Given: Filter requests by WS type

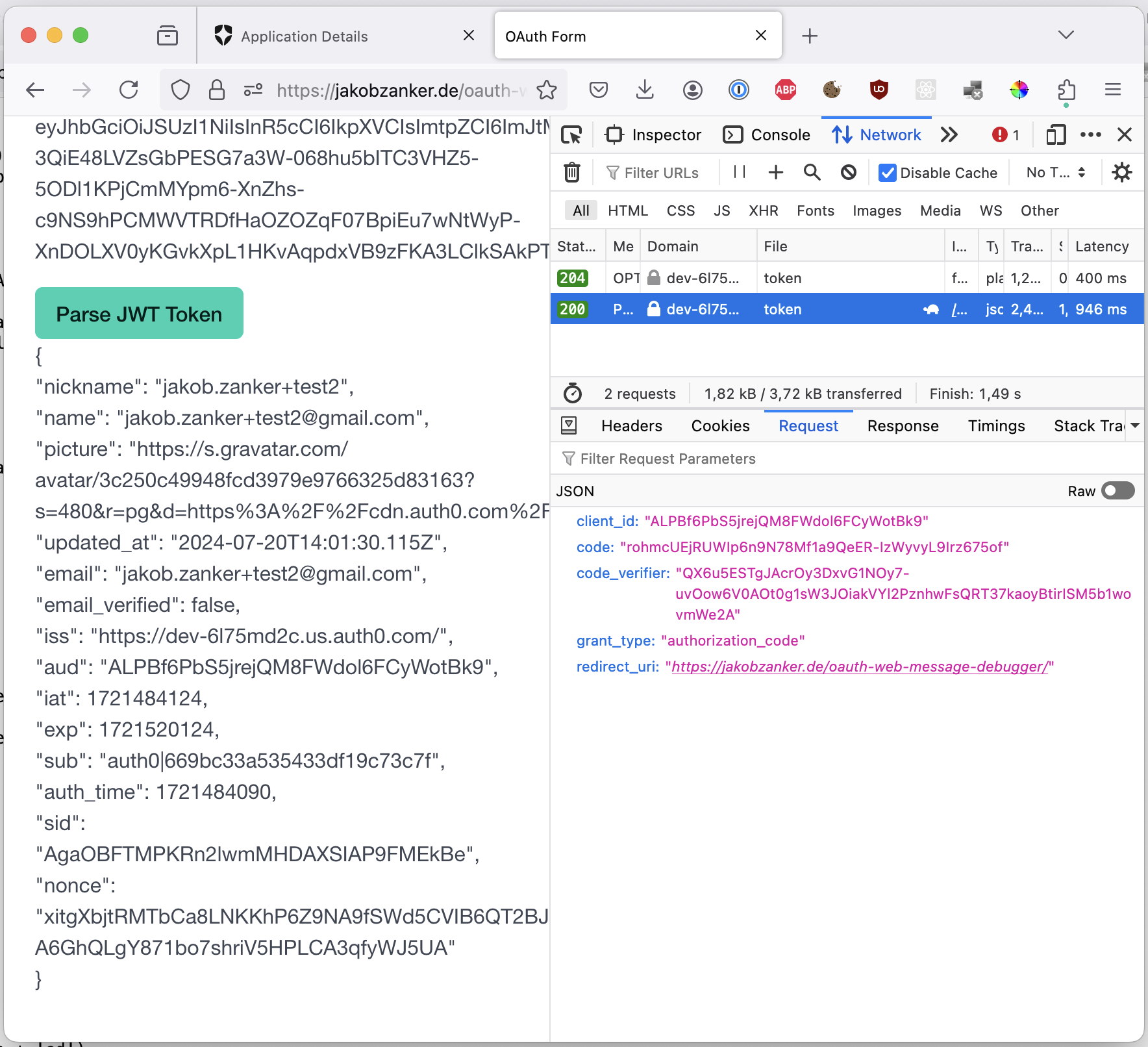Looking at the screenshot, I should click(990, 211).
